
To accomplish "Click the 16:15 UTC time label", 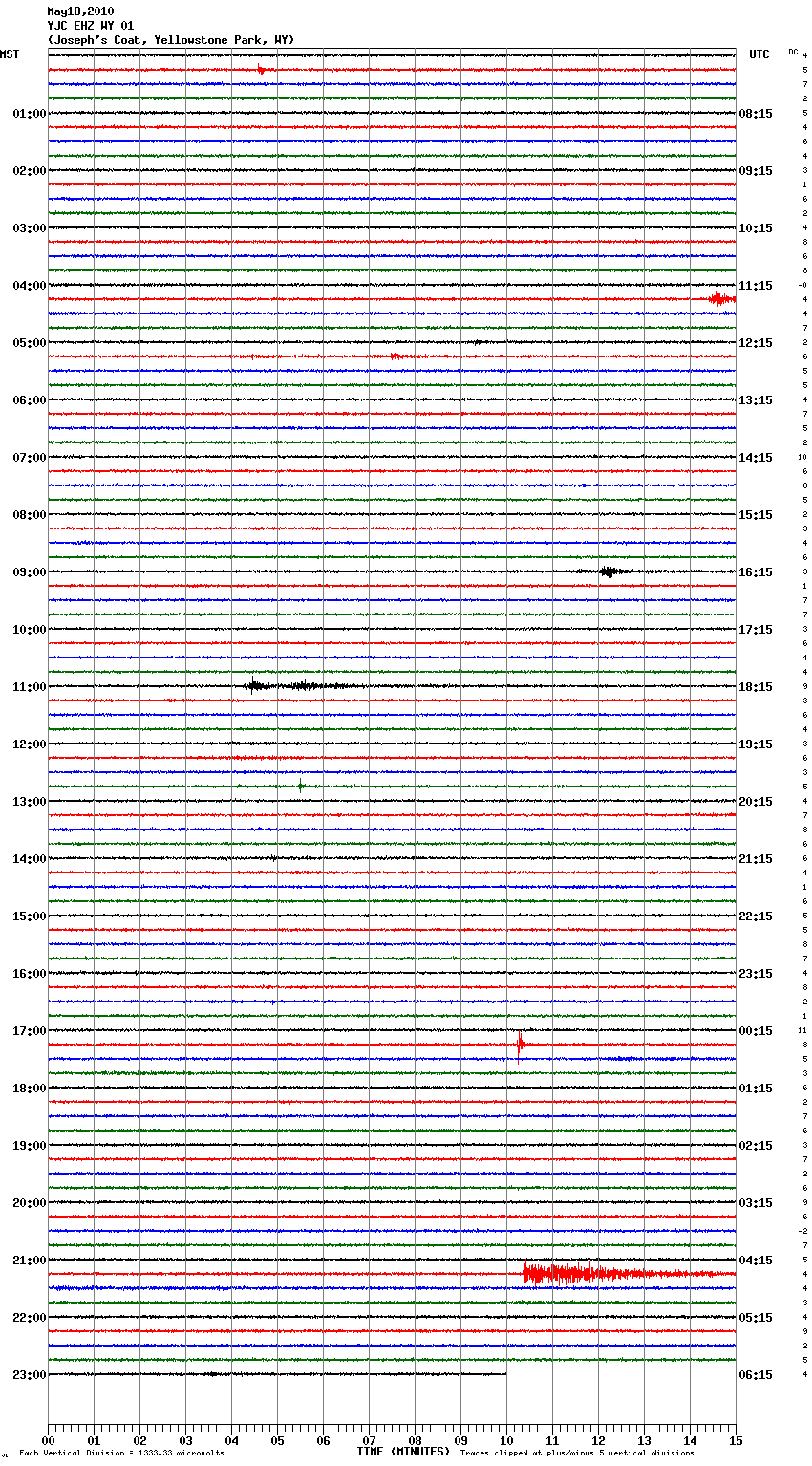I will [x=756, y=572].
